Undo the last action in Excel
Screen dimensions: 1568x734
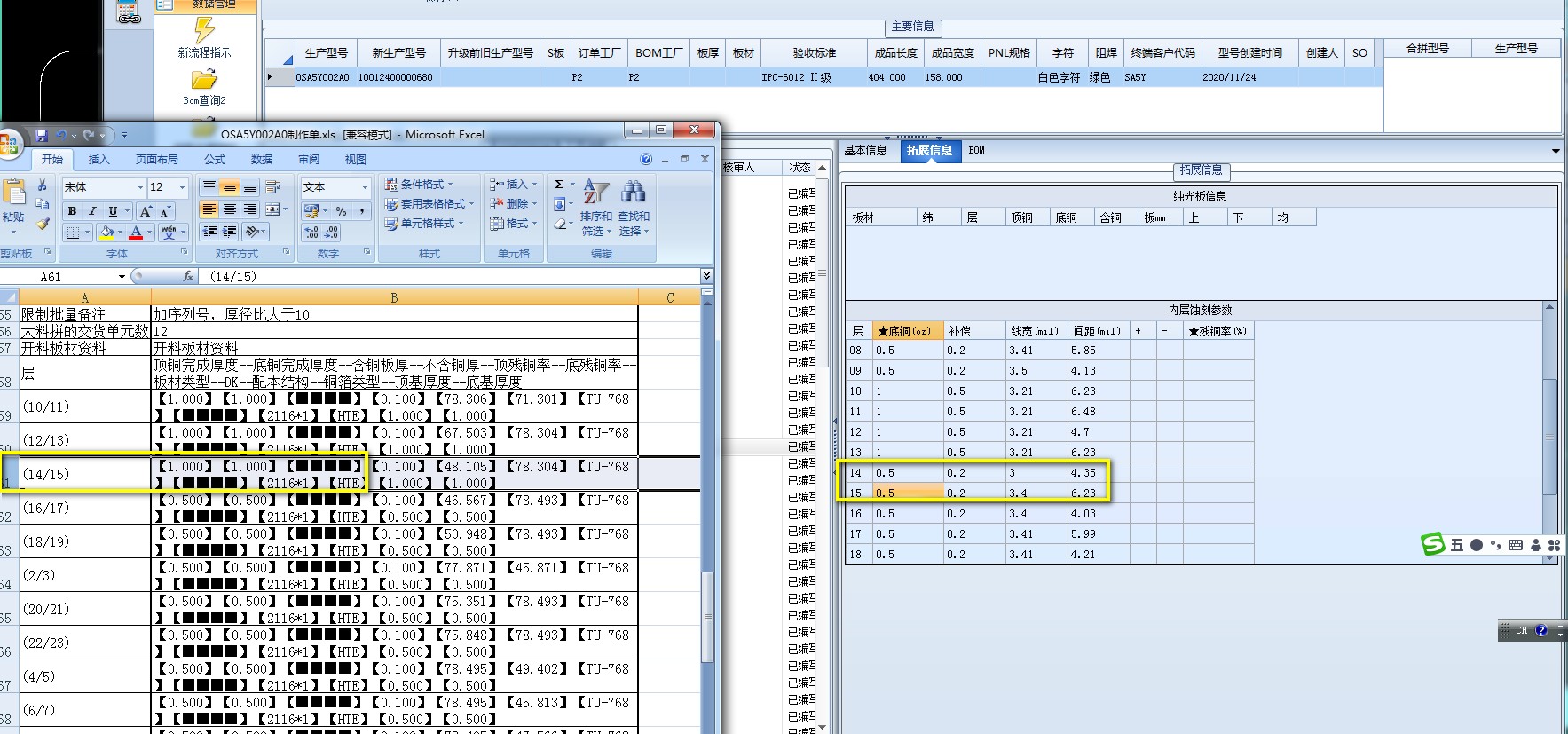(x=62, y=135)
